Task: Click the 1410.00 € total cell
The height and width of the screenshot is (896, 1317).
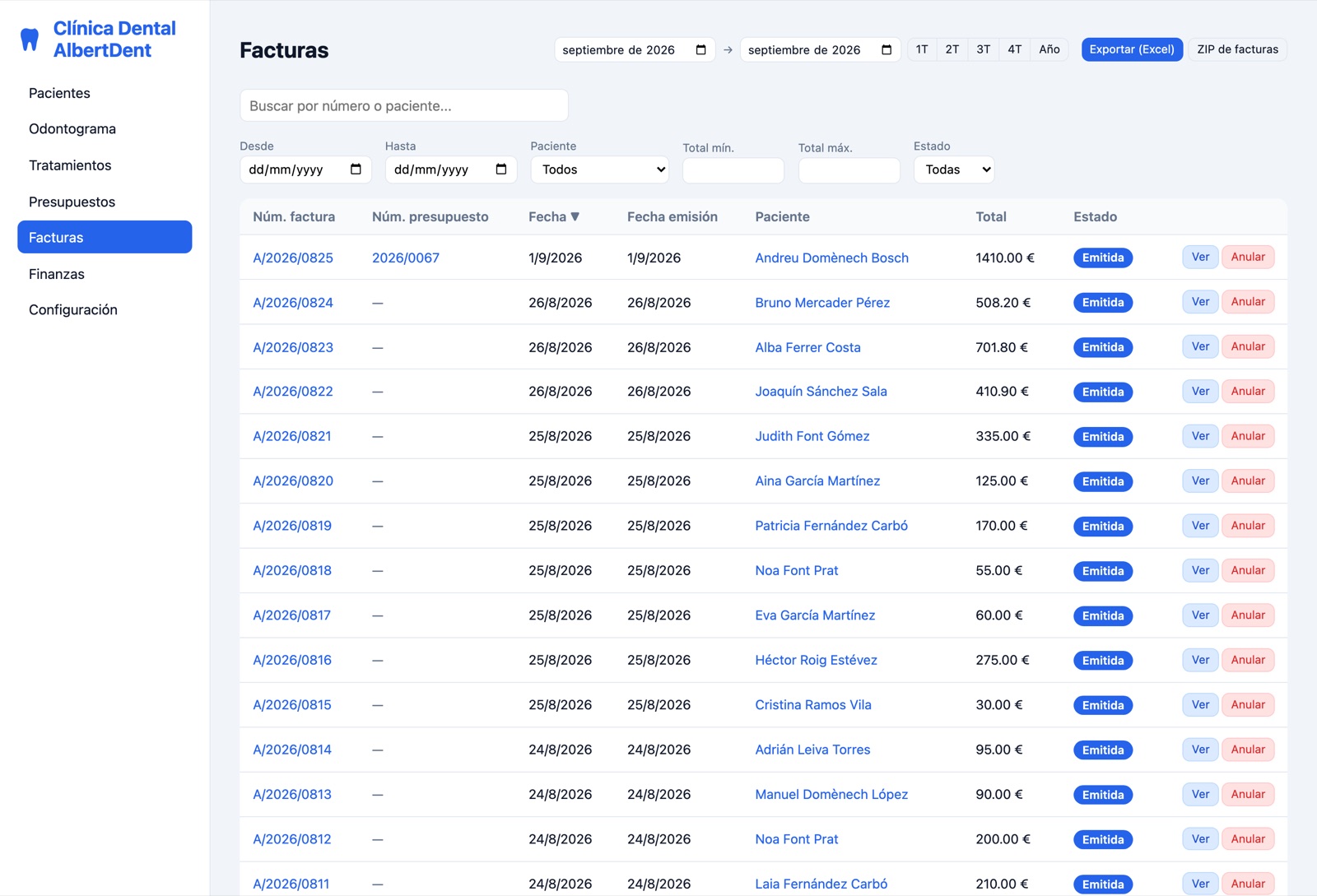Action: coord(1005,258)
